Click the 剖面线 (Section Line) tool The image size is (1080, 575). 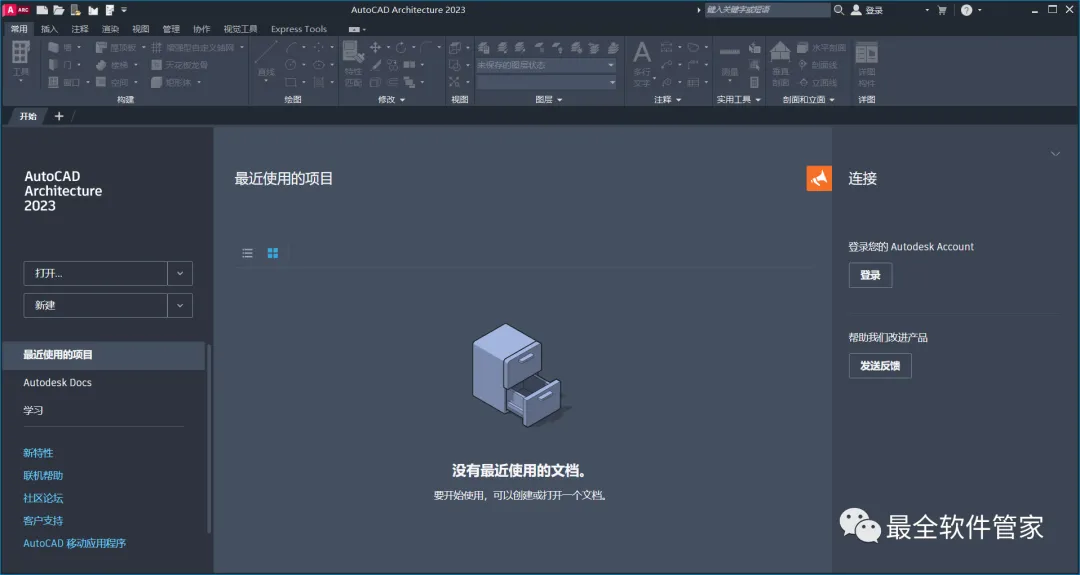click(818, 65)
